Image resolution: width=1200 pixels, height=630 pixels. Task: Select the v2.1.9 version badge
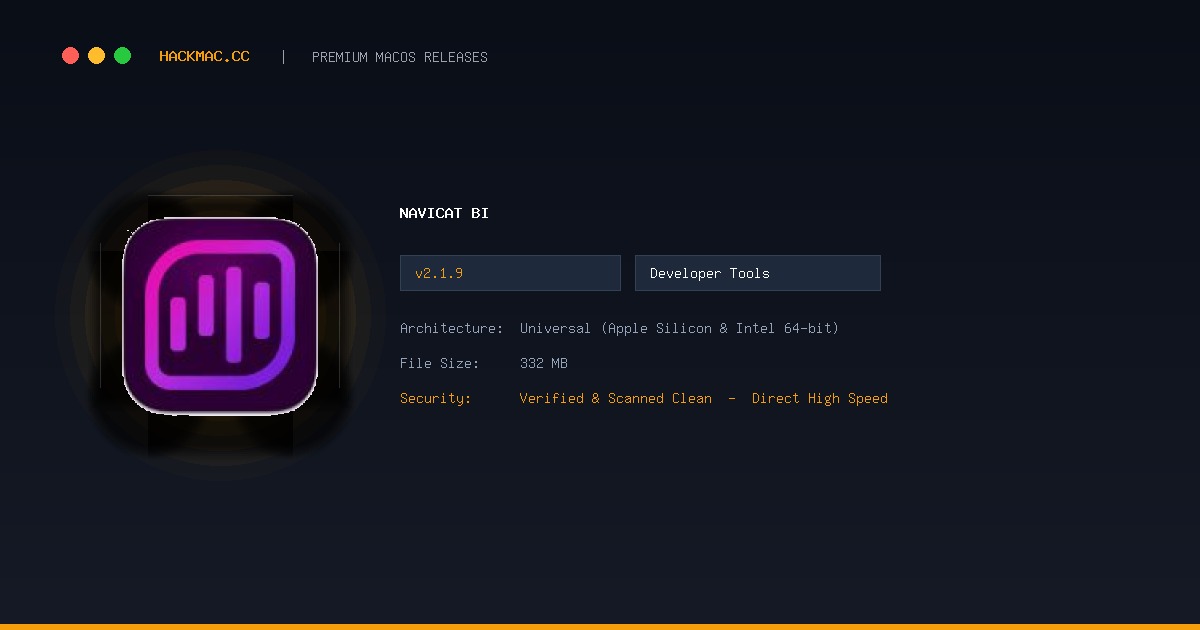[510, 273]
